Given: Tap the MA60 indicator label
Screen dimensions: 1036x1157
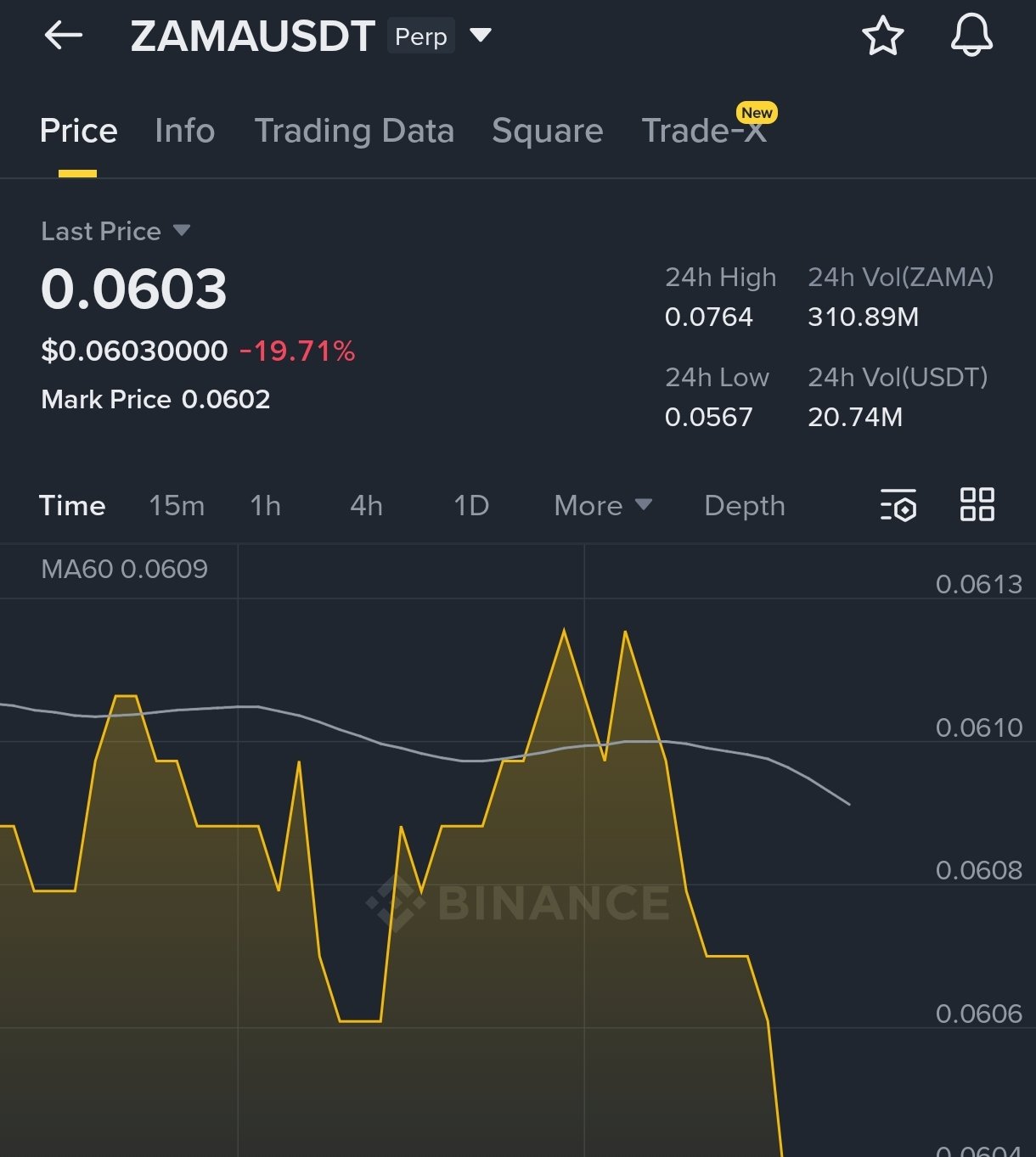Looking at the screenshot, I should click(124, 569).
